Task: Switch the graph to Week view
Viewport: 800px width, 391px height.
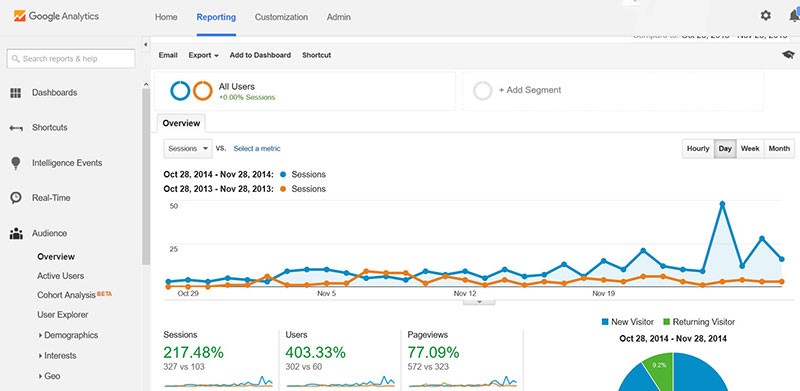Action: [750, 149]
